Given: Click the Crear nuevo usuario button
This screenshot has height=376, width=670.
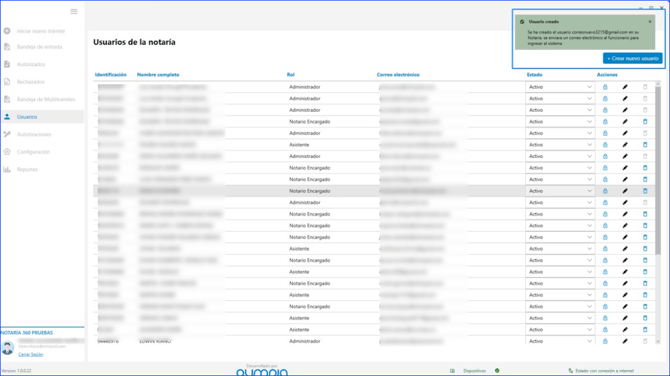Looking at the screenshot, I should click(632, 58).
